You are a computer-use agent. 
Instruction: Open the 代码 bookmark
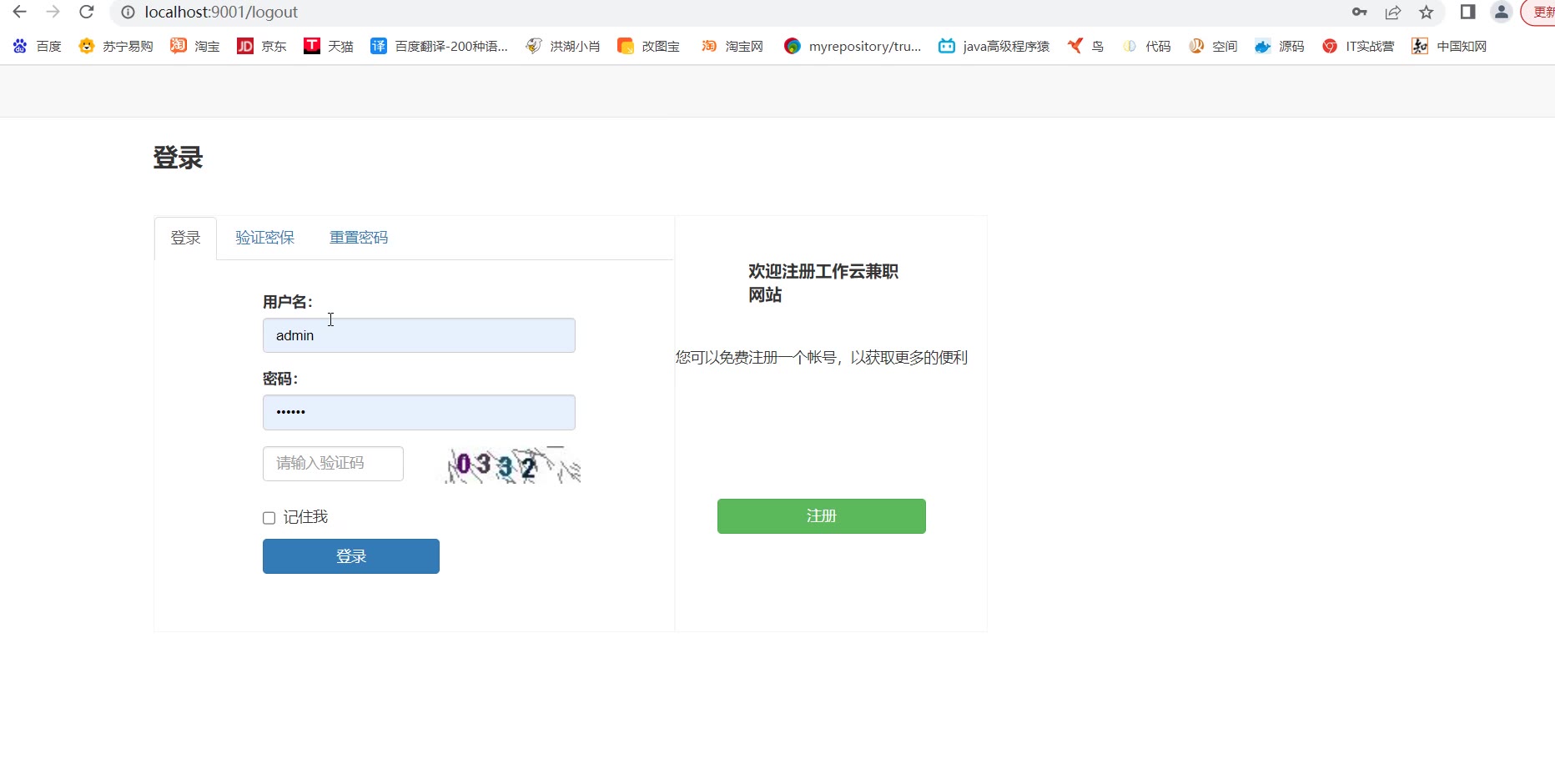(x=1146, y=46)
